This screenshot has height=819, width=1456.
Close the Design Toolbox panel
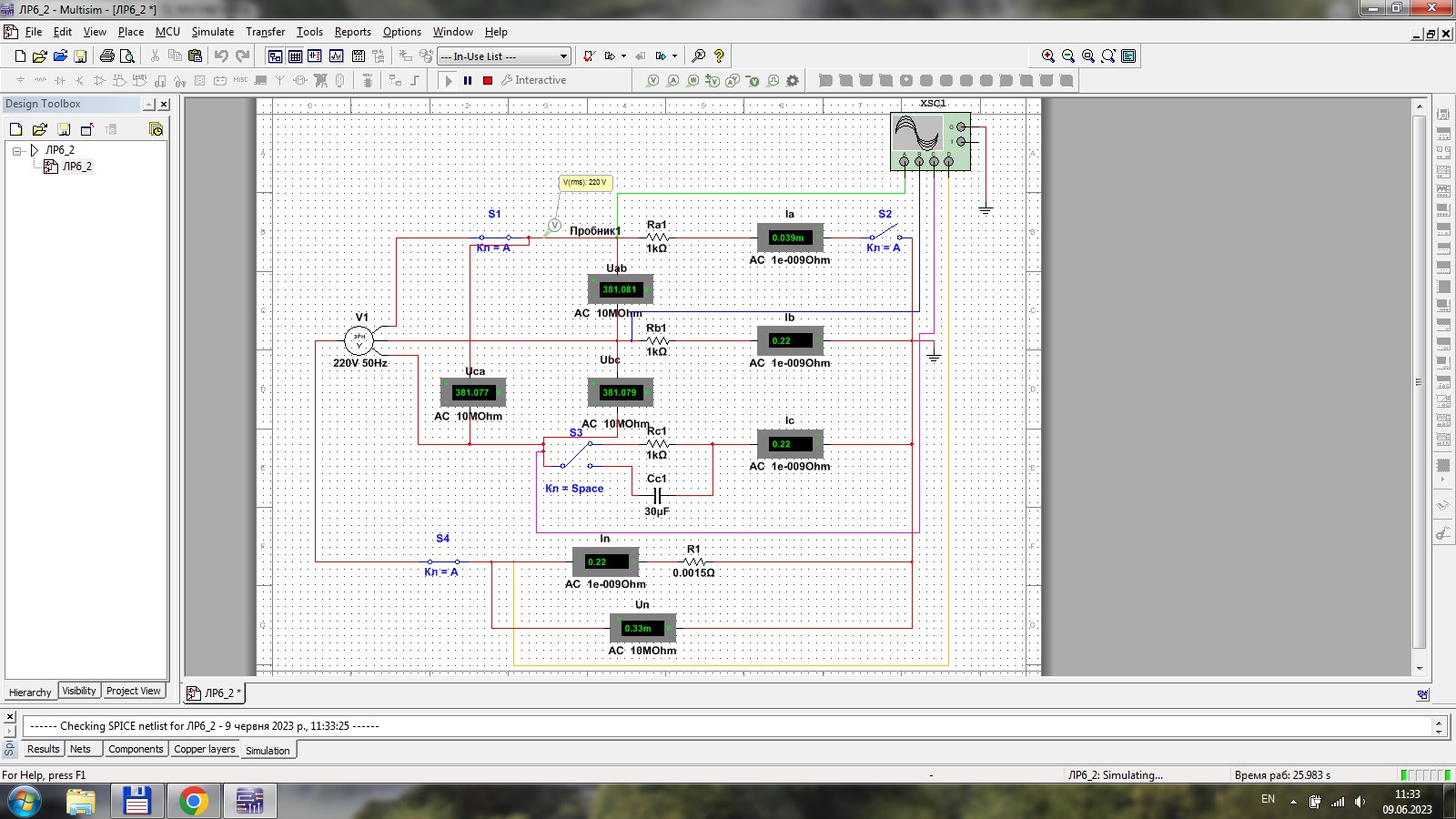pos(164,105)
